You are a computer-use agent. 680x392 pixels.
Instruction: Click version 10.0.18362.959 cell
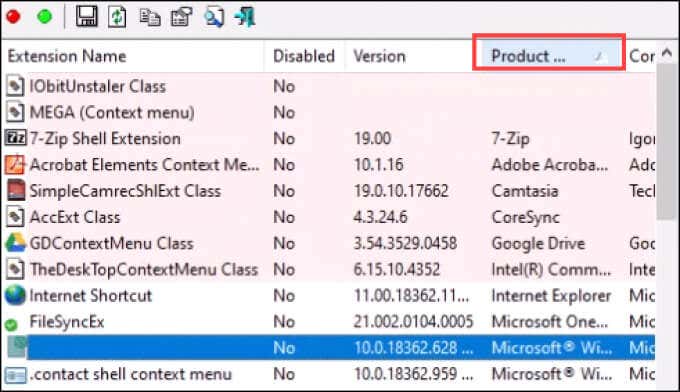413,374
